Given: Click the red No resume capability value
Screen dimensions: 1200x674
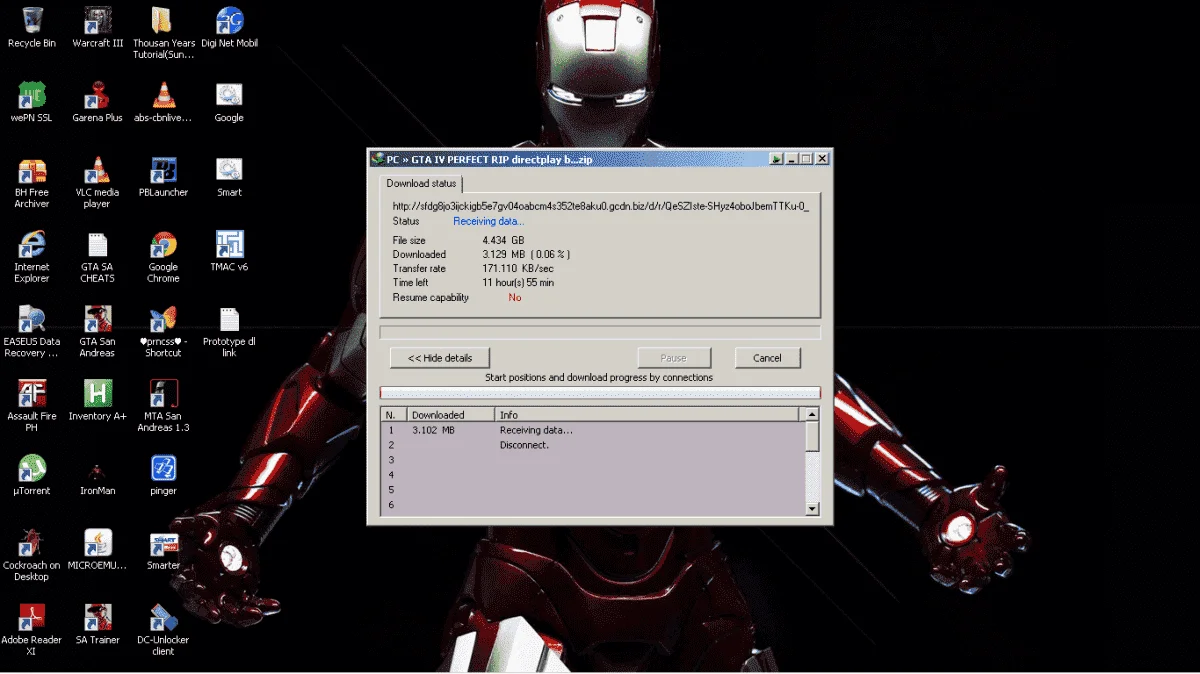Looking at the screenshot, I should click(x=515, y=298).
